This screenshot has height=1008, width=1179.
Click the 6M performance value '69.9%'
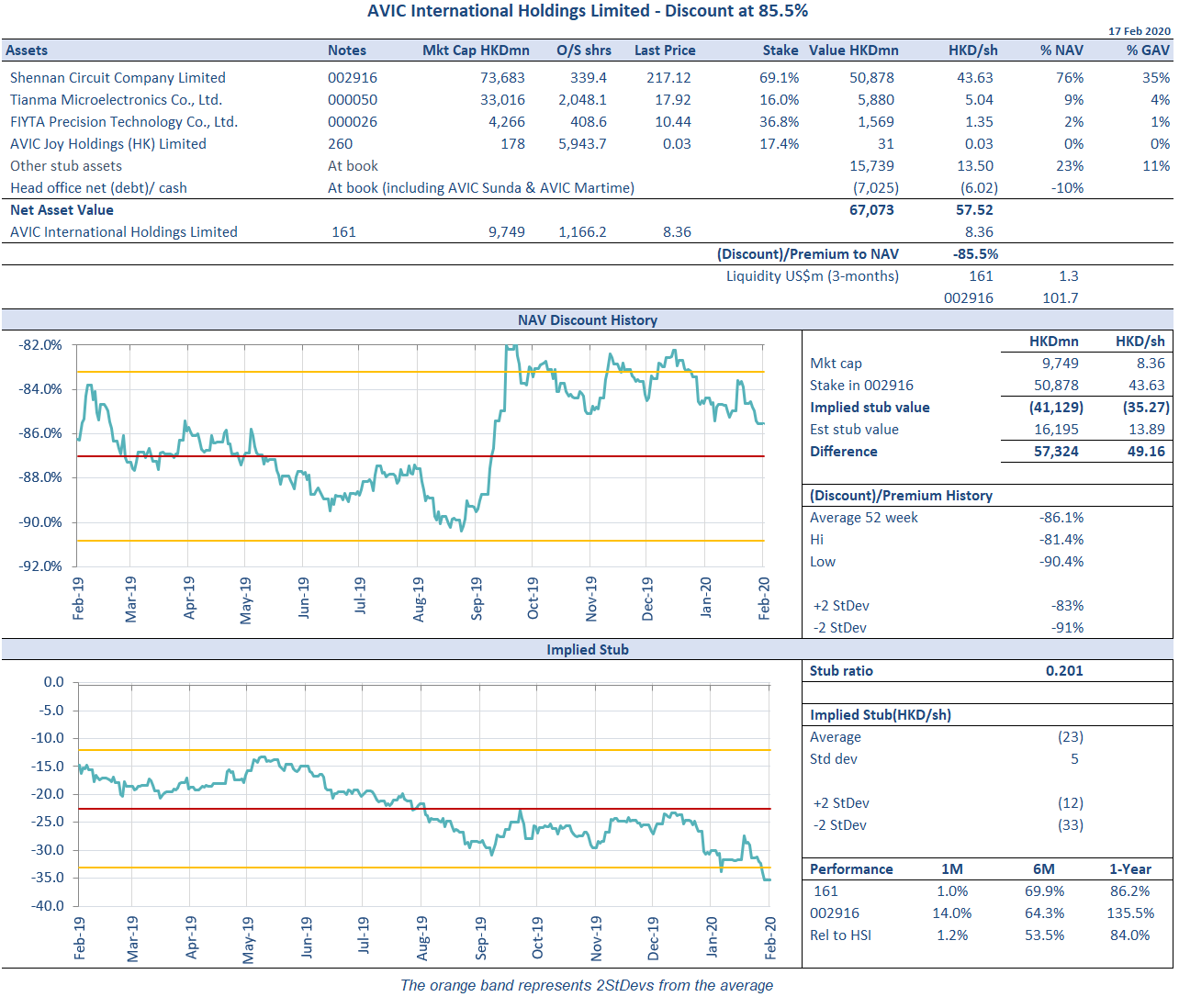[1044, 891]
